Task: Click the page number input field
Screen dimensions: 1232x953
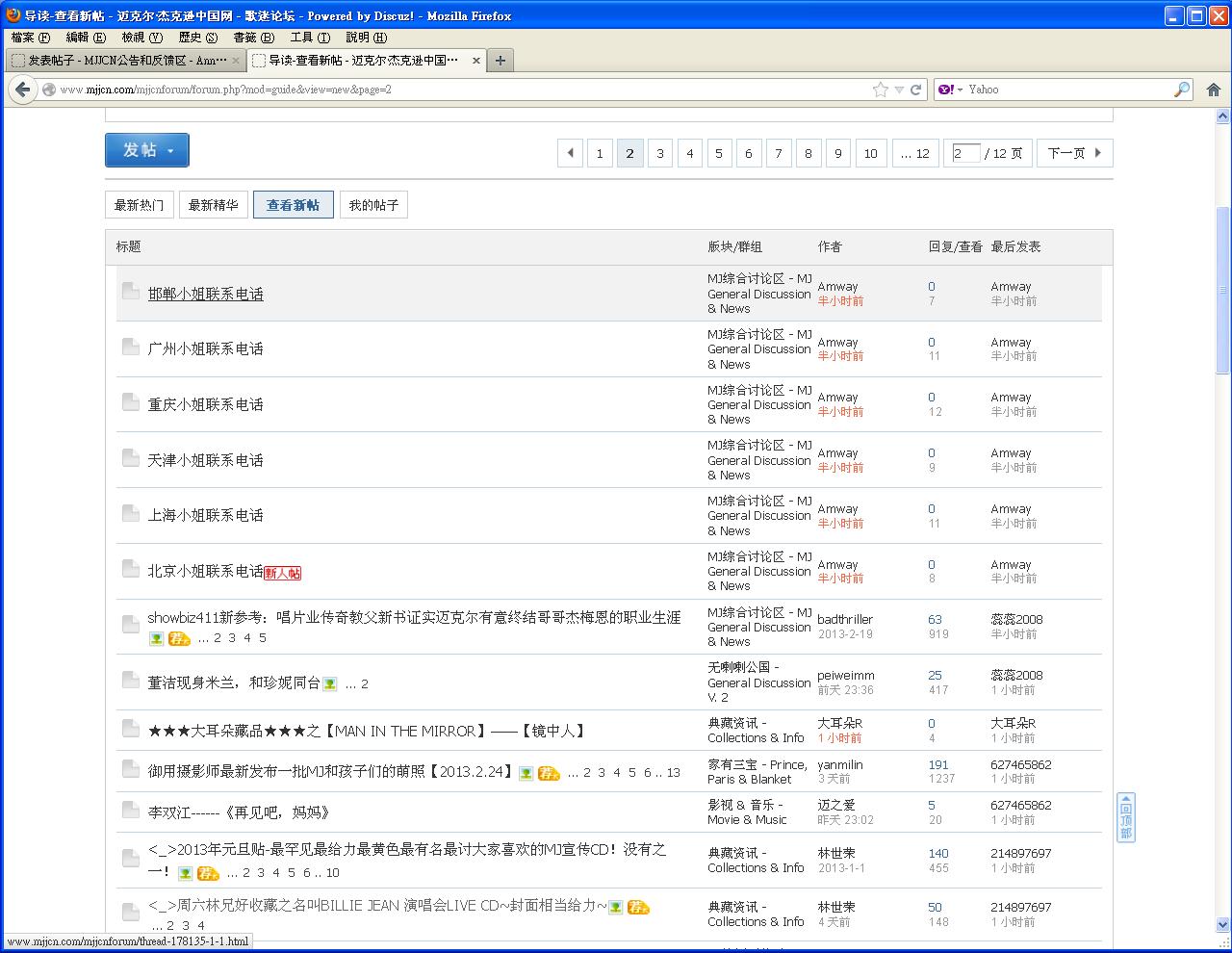Action: (x=965, y=153)
